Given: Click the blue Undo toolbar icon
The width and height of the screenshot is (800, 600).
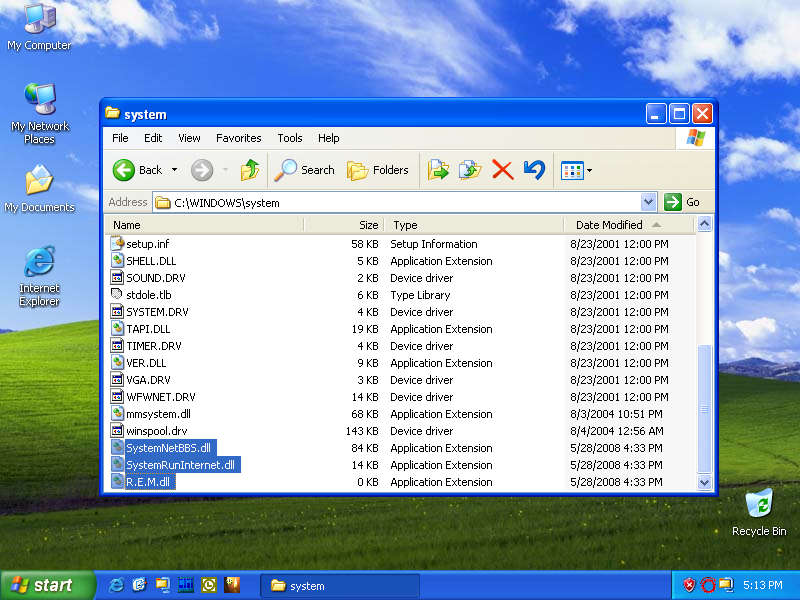Looking at the screenshot, I should (x=534, y=170).
